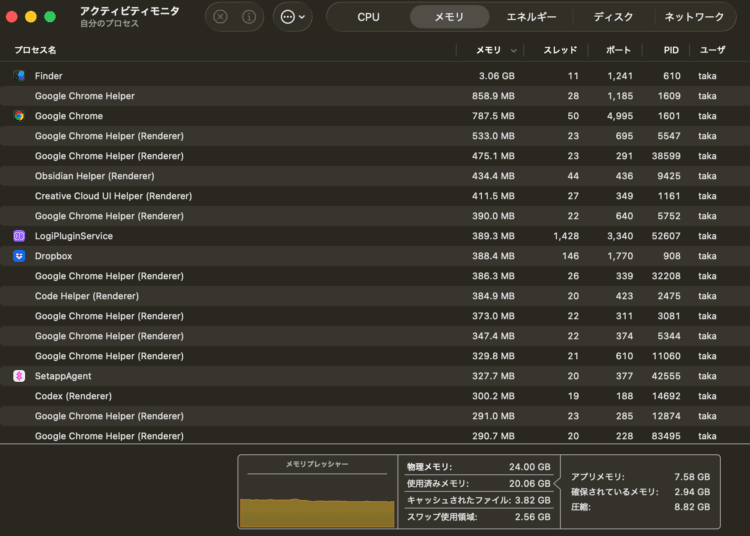Click the 390.0 MB memory value
The image size is (750, 536).
pyautogui.click(x=493, y=216)
